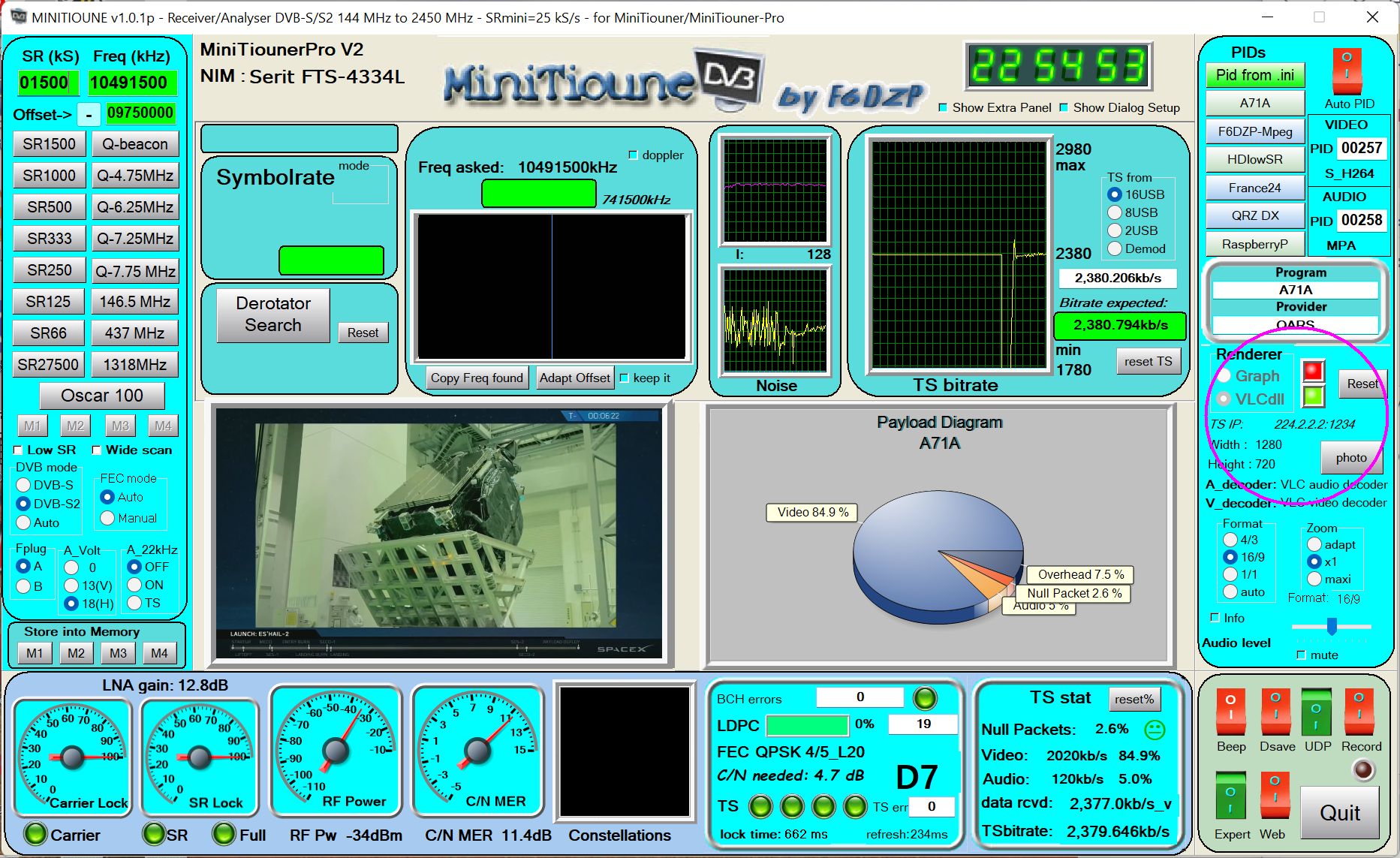Click the Null Packets smiley face icon

1155,729
